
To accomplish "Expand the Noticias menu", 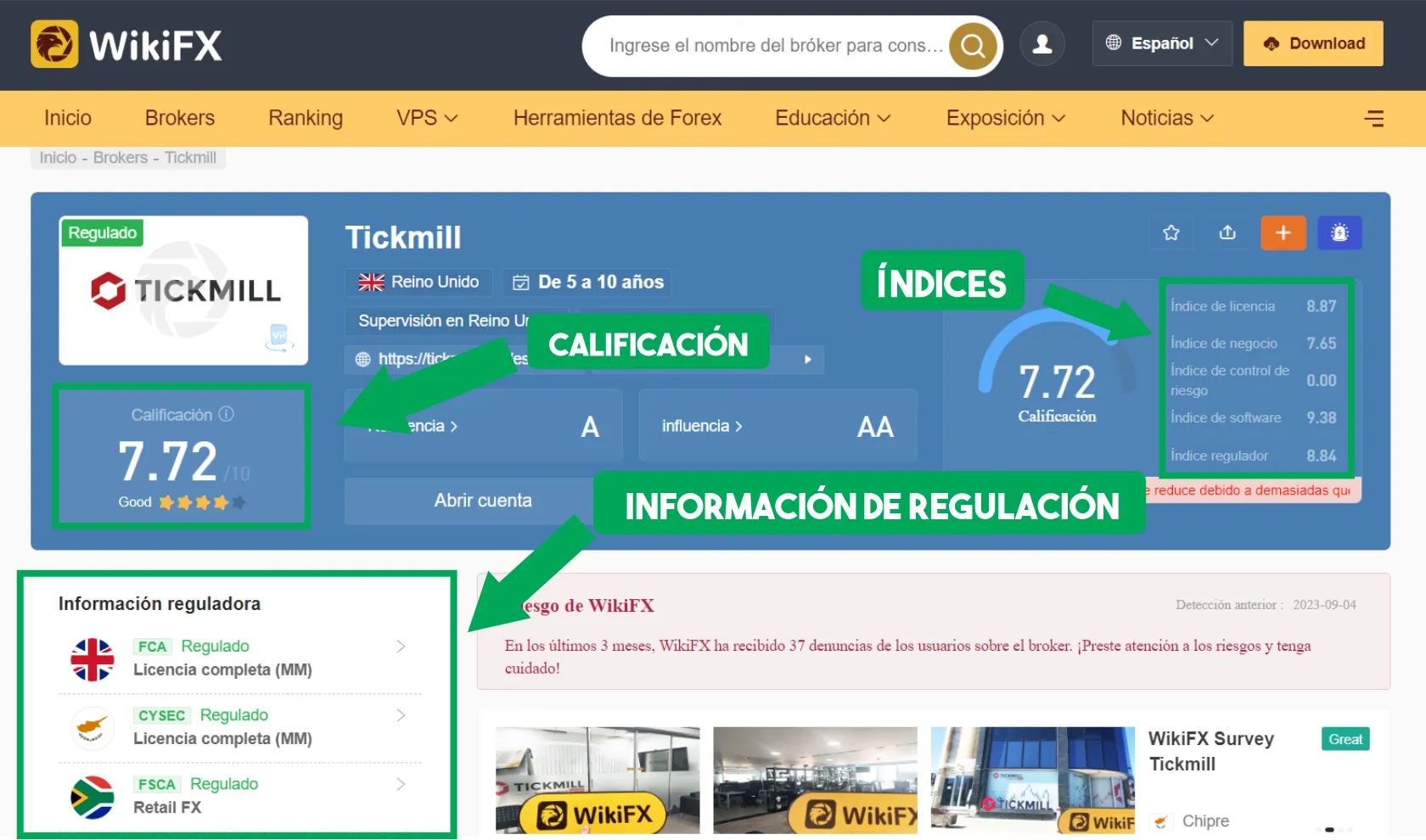I will [1167, 118].
